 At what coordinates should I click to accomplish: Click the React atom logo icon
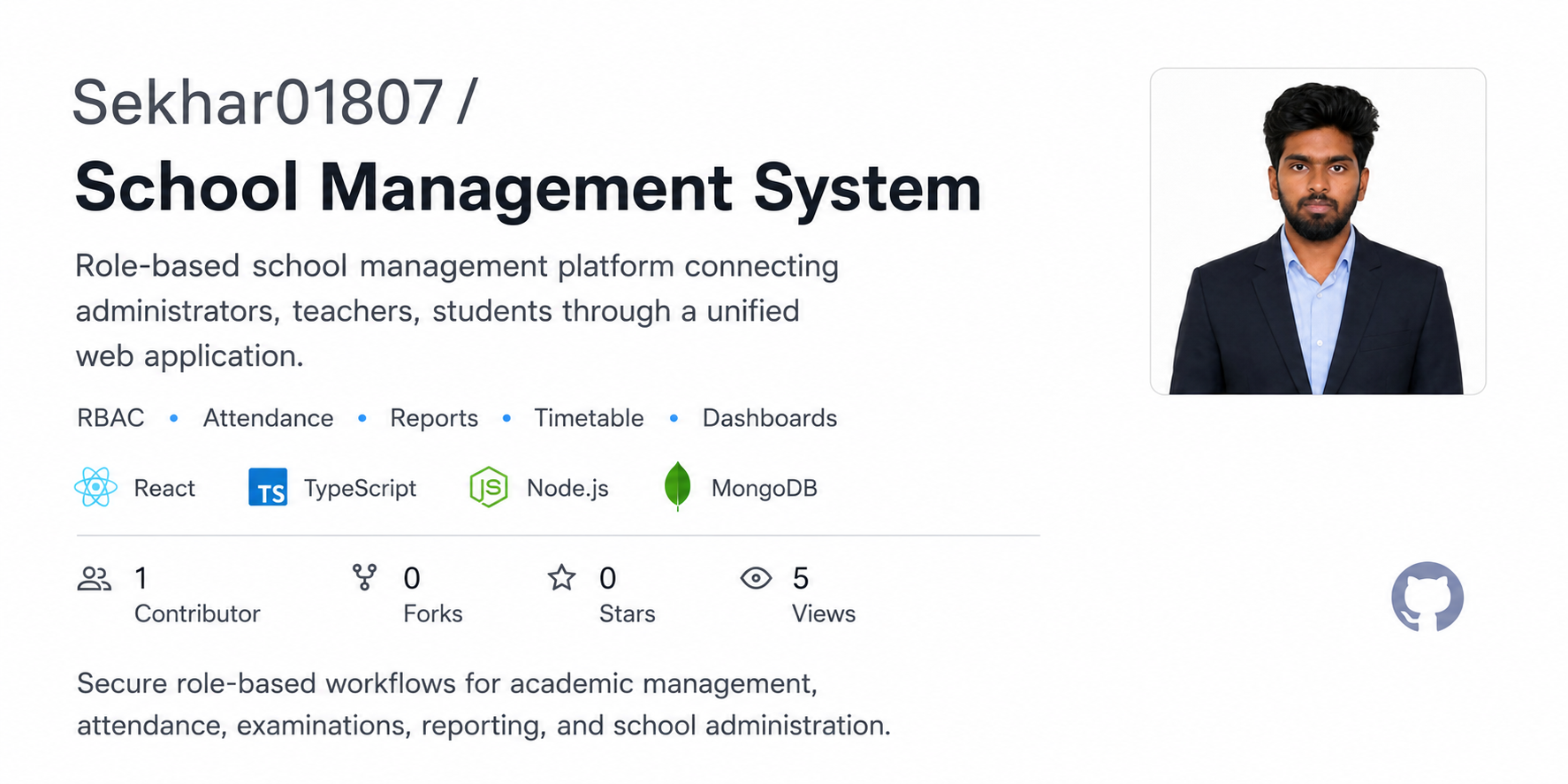tap(95, 487)
